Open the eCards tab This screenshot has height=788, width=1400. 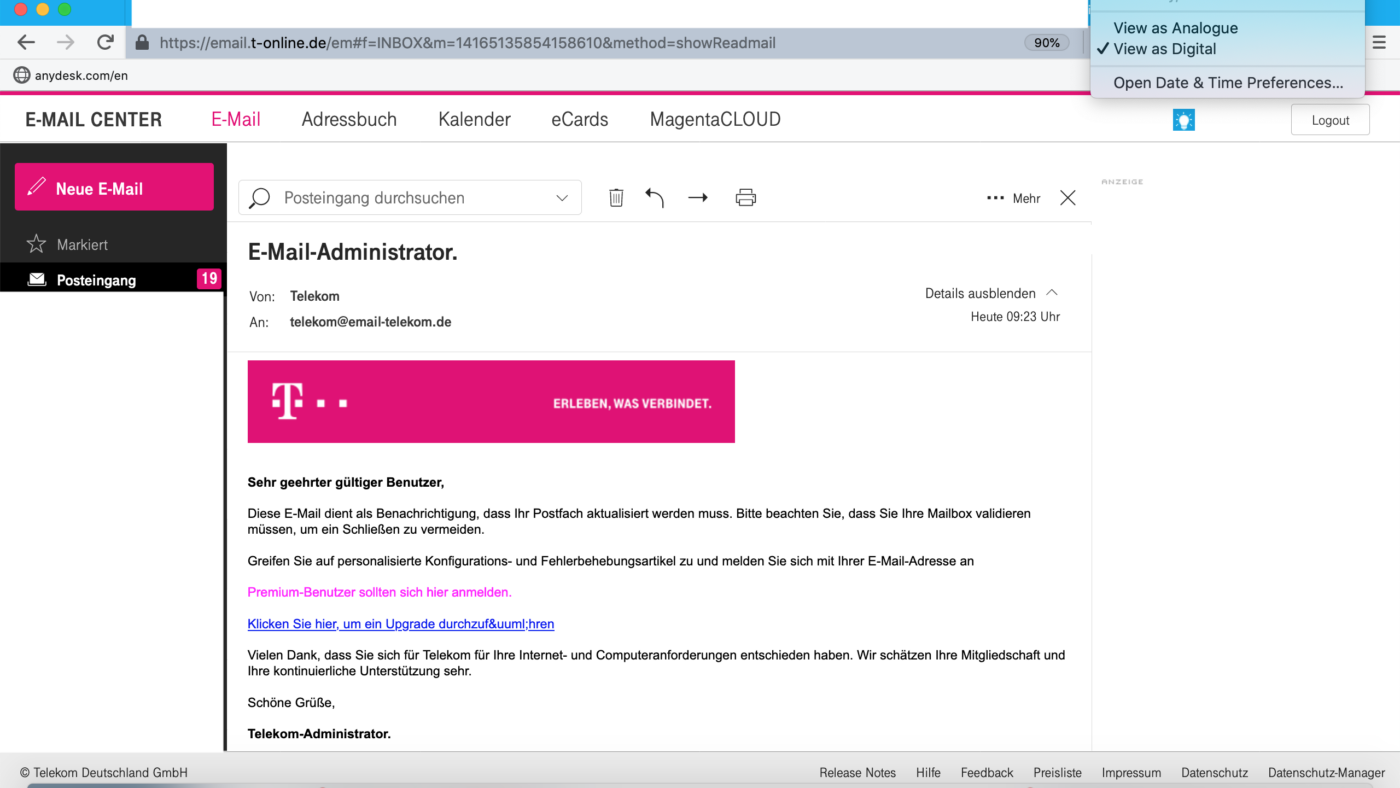[x=580, y=119]
